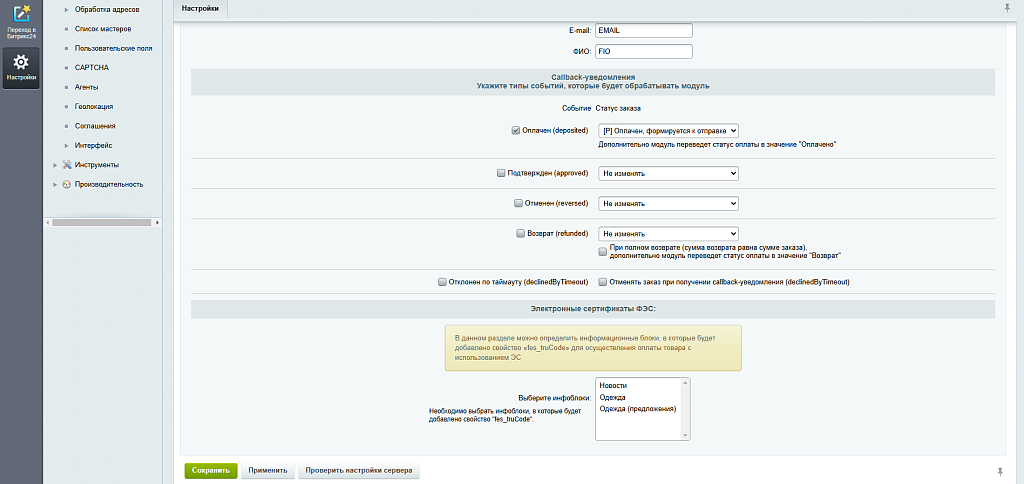
Task: Enable the Отменен (reversed) checkbox
Action: pyautogui.click(x=518, y=203)
